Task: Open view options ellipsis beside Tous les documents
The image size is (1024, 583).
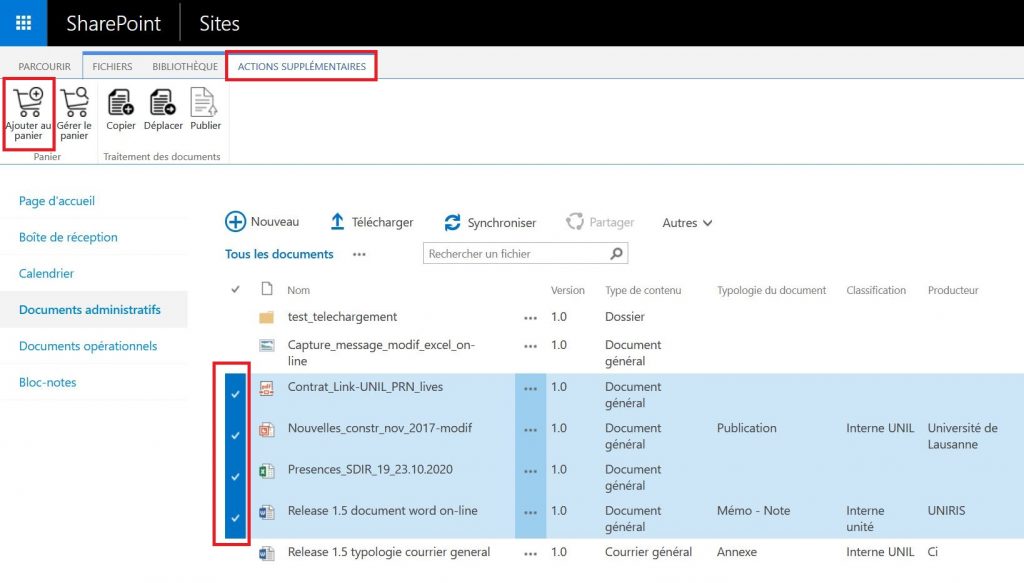Action: point(359,254)
